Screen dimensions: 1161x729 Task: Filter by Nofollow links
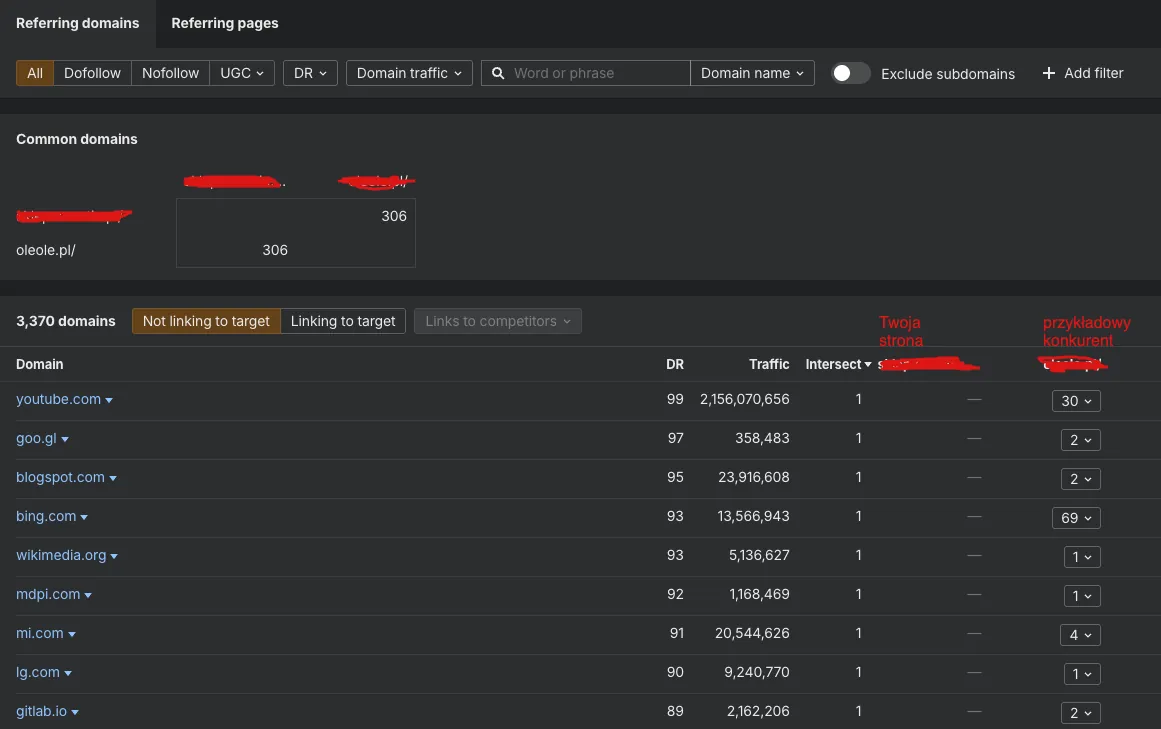click(x=170, y=73)
